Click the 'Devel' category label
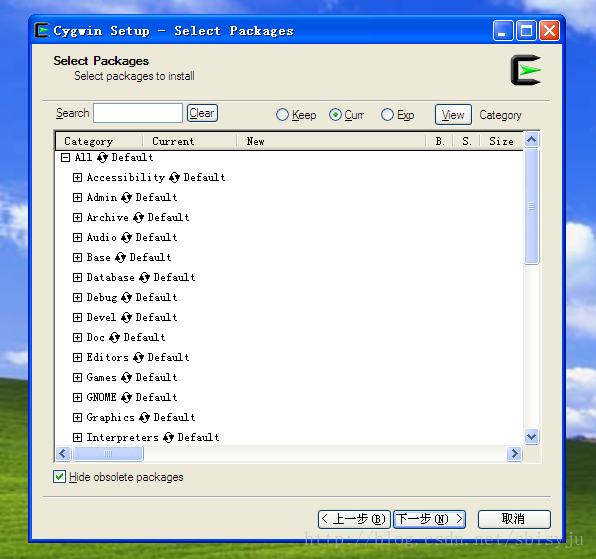Screen dimensions: 596x559 coord(101,317)
